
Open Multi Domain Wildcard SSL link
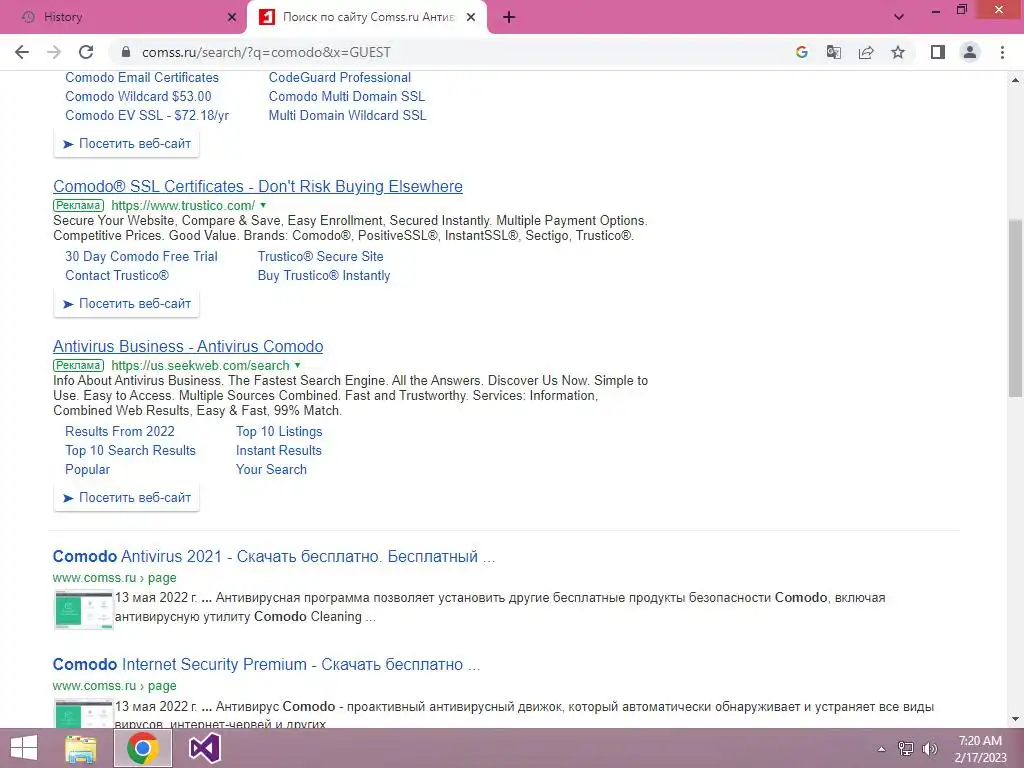(347, 116)
